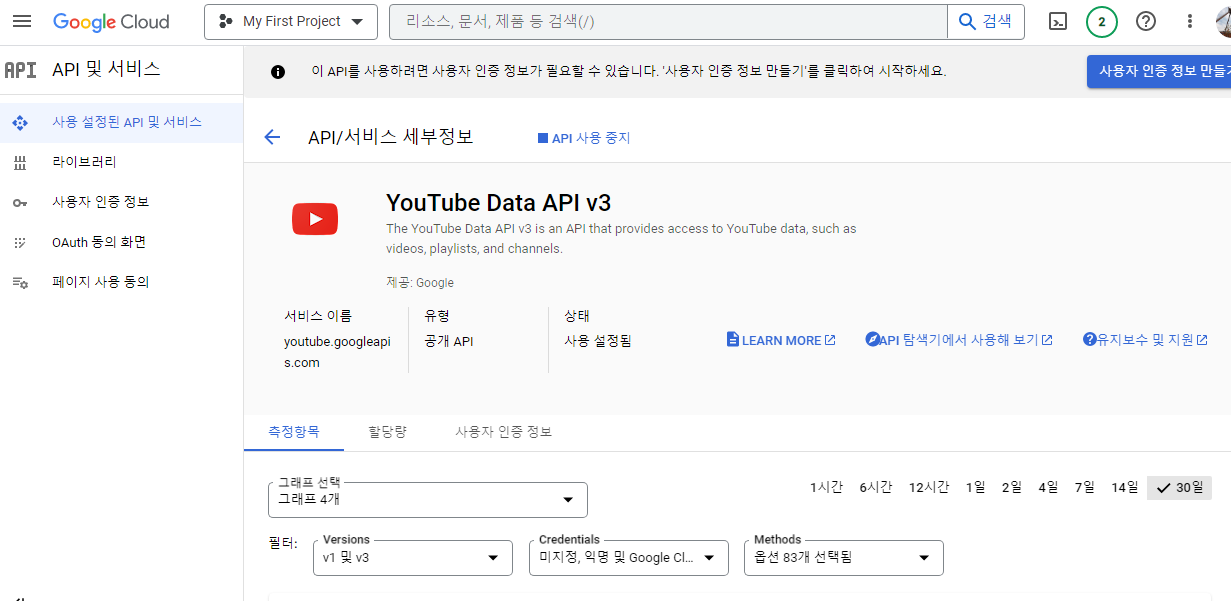Select the 12시간 time range

point(928,488)
